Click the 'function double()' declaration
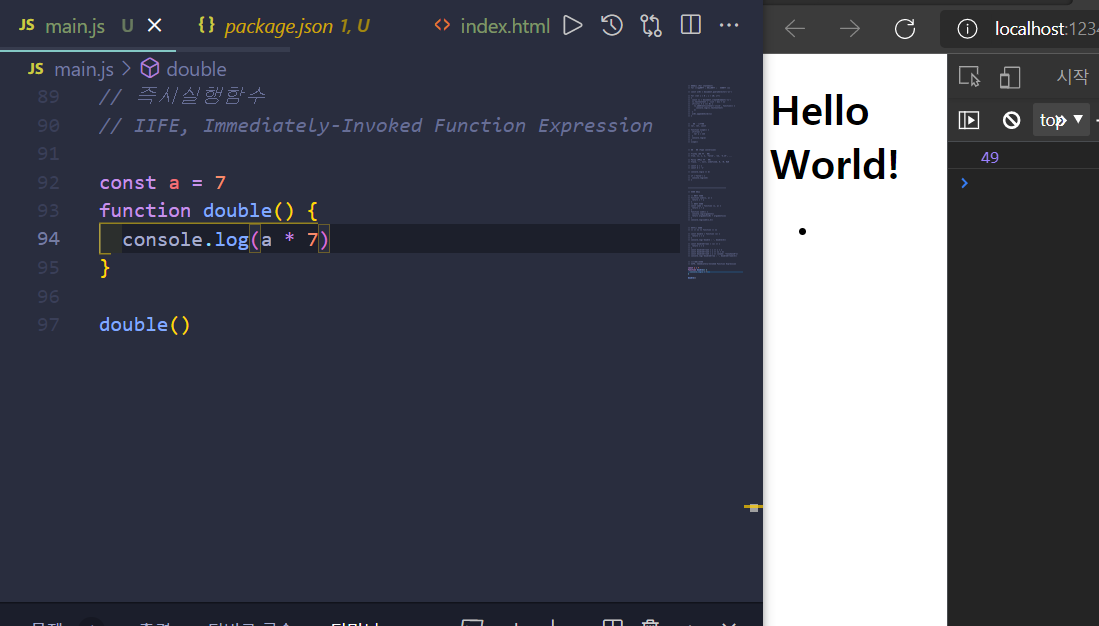Image resolution: width=1099 pixels, height=626 pixels. pos(208,210)
